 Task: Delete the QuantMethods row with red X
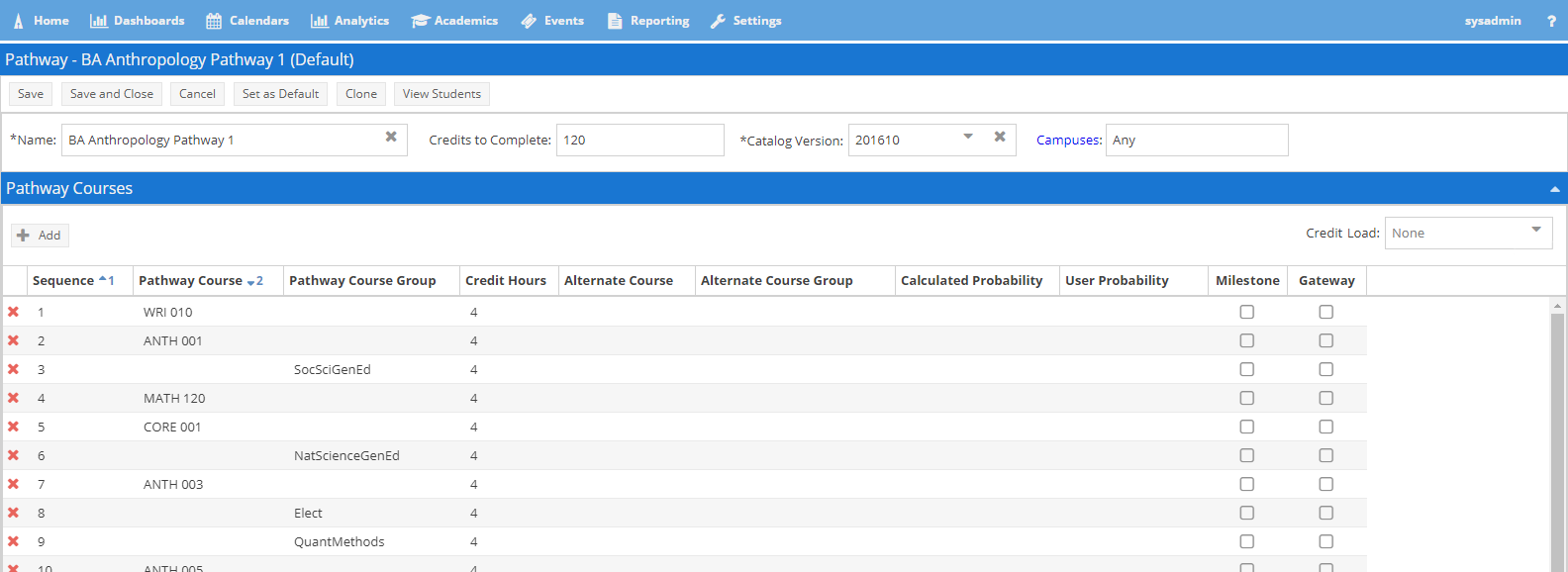coord(14,541)
